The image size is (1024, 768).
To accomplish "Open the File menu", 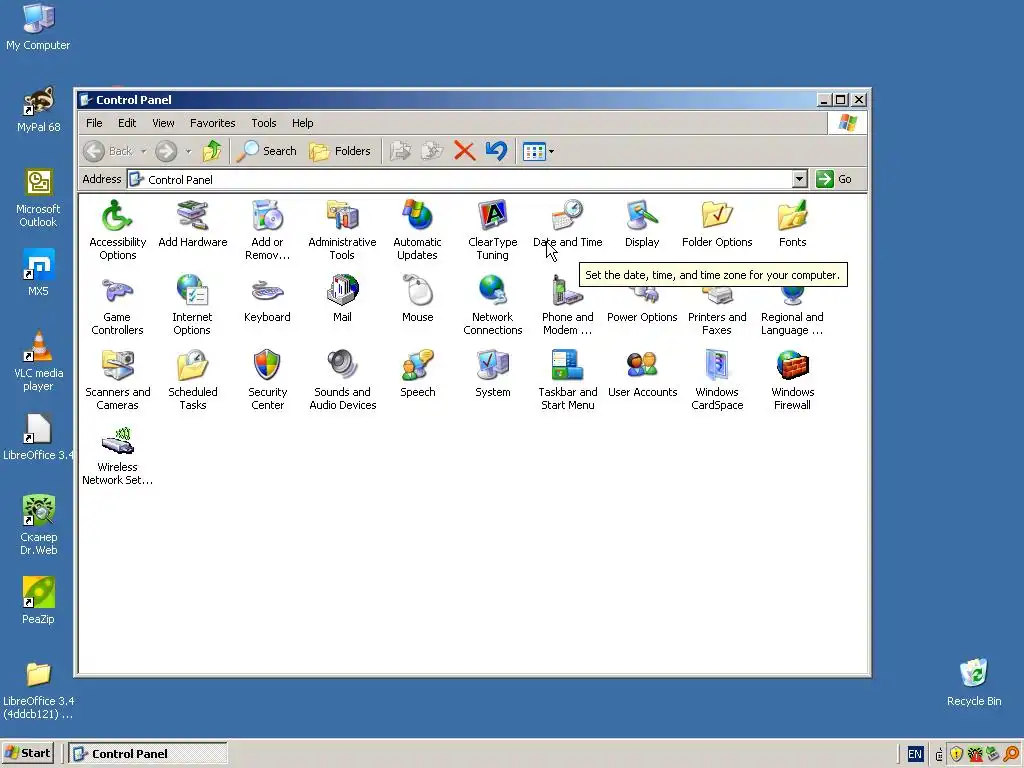I will (x=94, y=123).
